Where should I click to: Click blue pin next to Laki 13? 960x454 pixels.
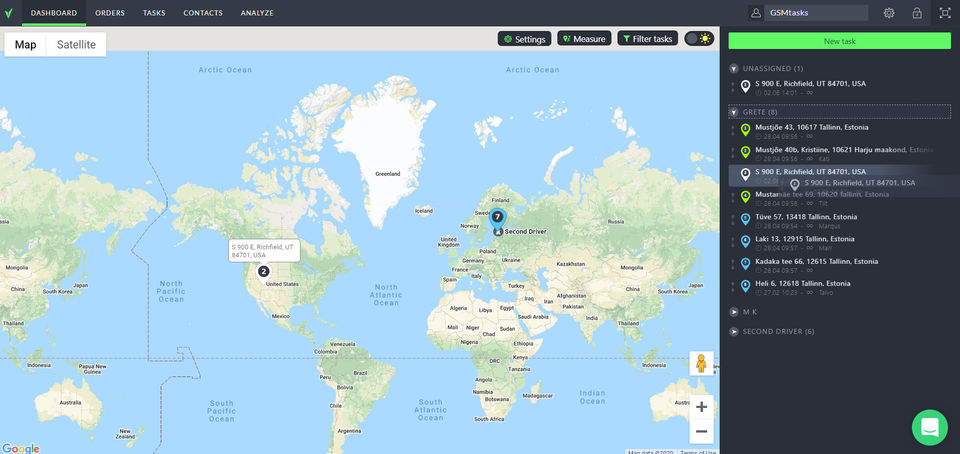(x=745, y=241)
